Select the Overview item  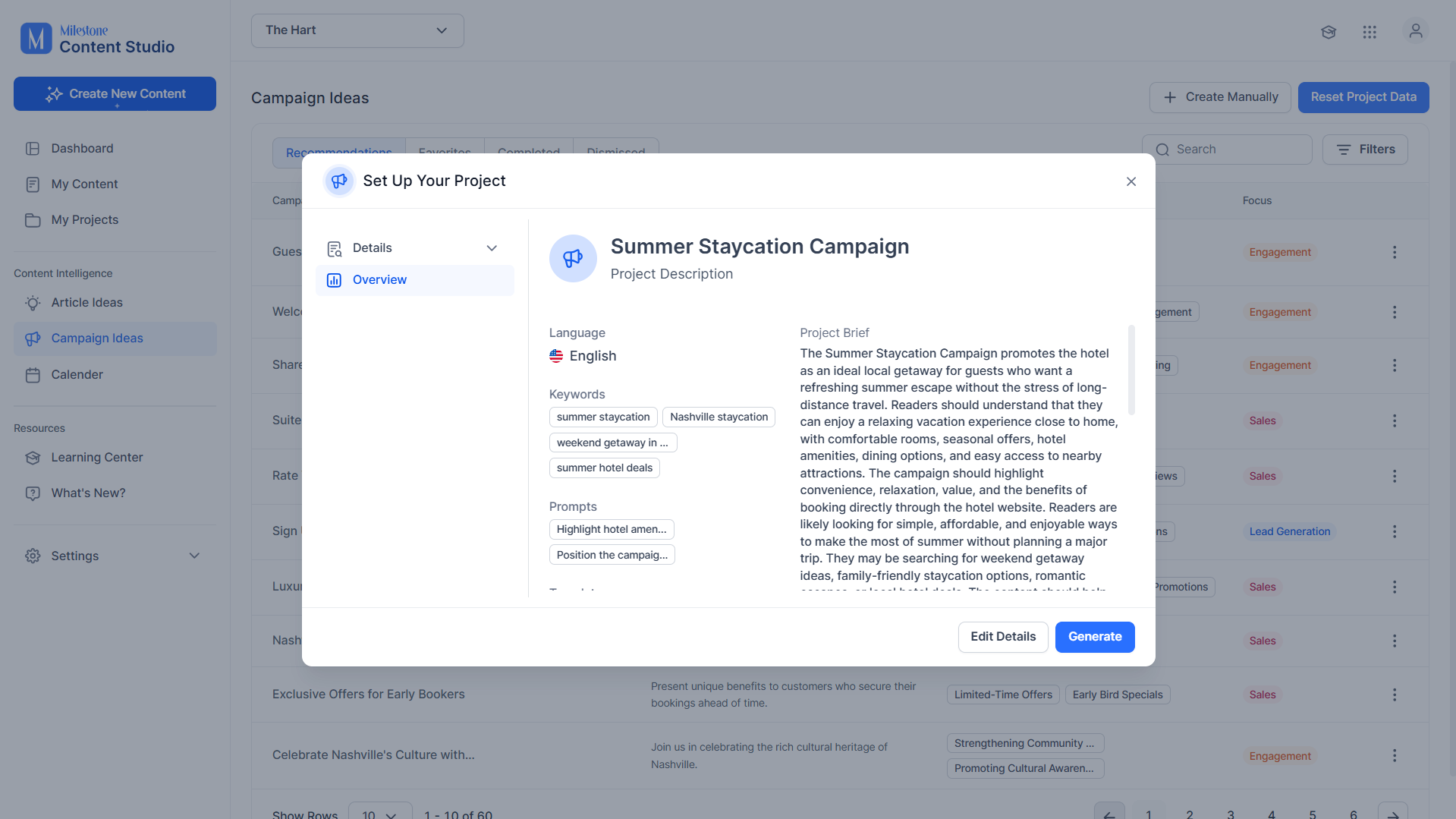[415, 280]
